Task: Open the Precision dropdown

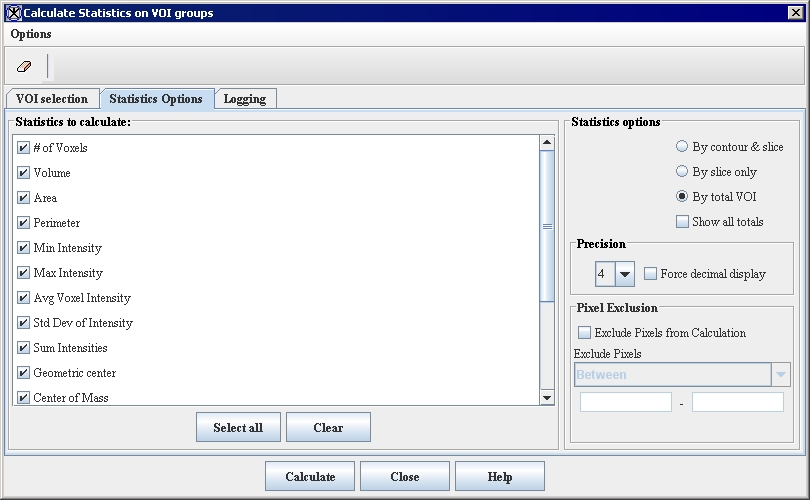Action: 625,274
